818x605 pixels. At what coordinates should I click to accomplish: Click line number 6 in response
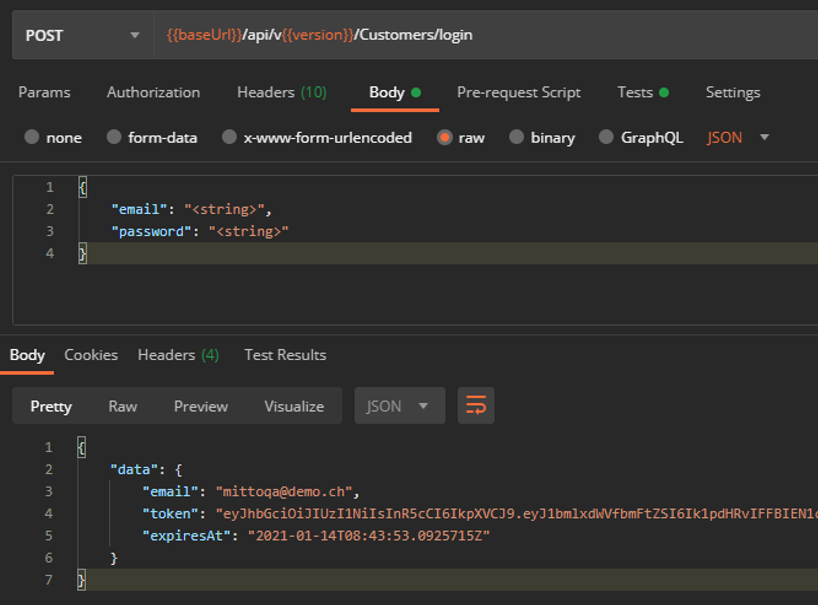(x=49, y=558)
